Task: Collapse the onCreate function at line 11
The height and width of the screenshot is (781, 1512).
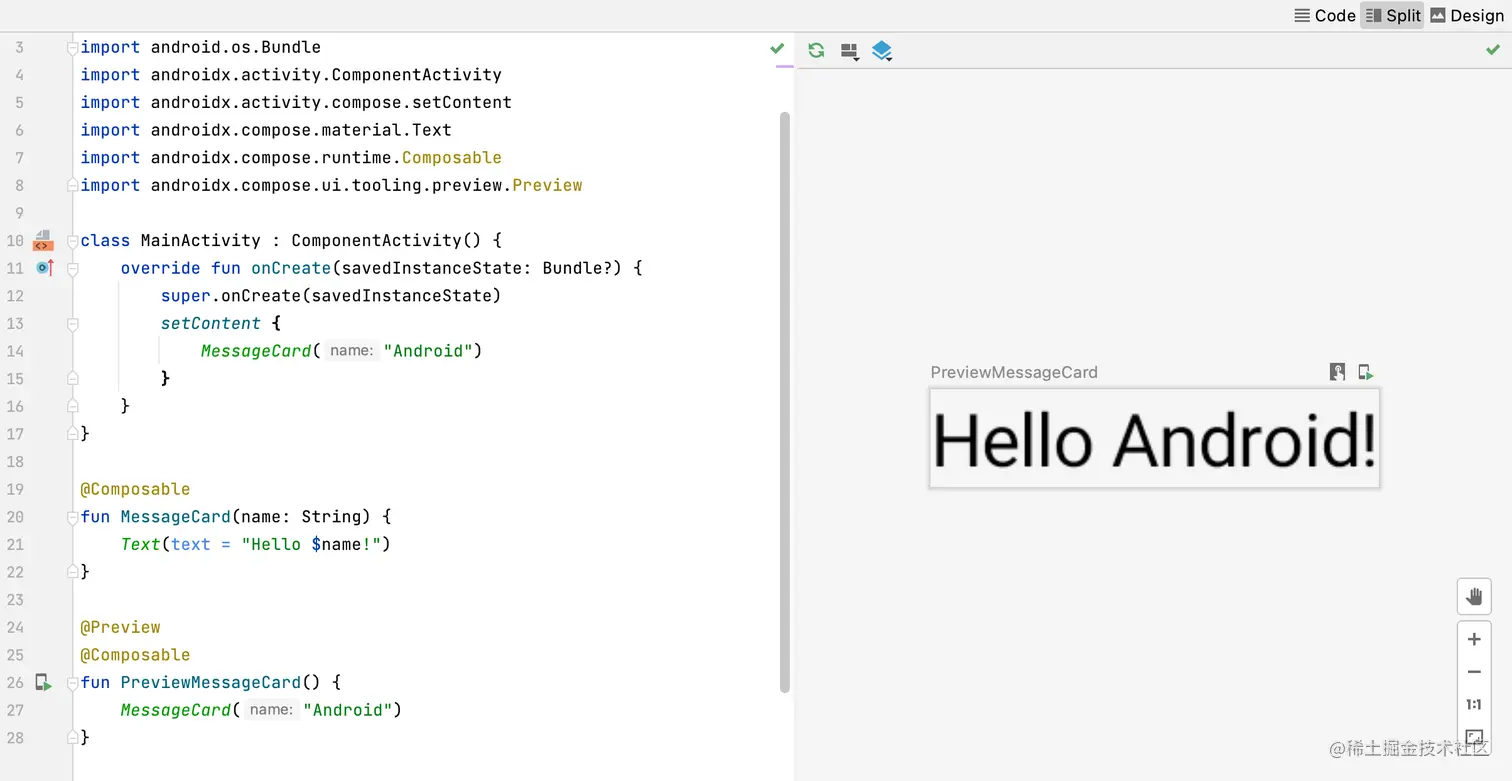Action: (72, 269)
